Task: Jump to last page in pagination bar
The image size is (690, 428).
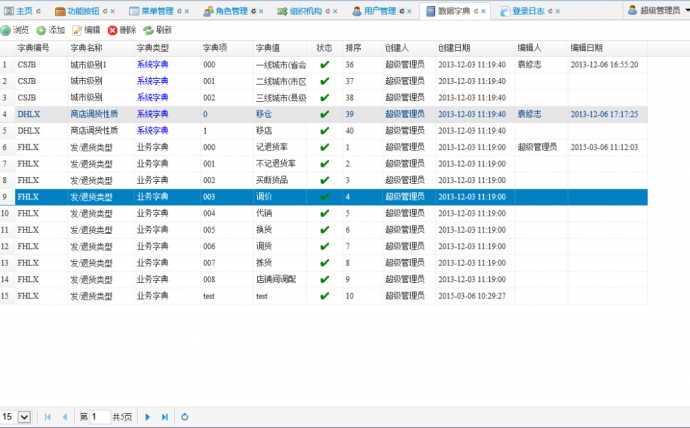Action: [x=164, y=416]
